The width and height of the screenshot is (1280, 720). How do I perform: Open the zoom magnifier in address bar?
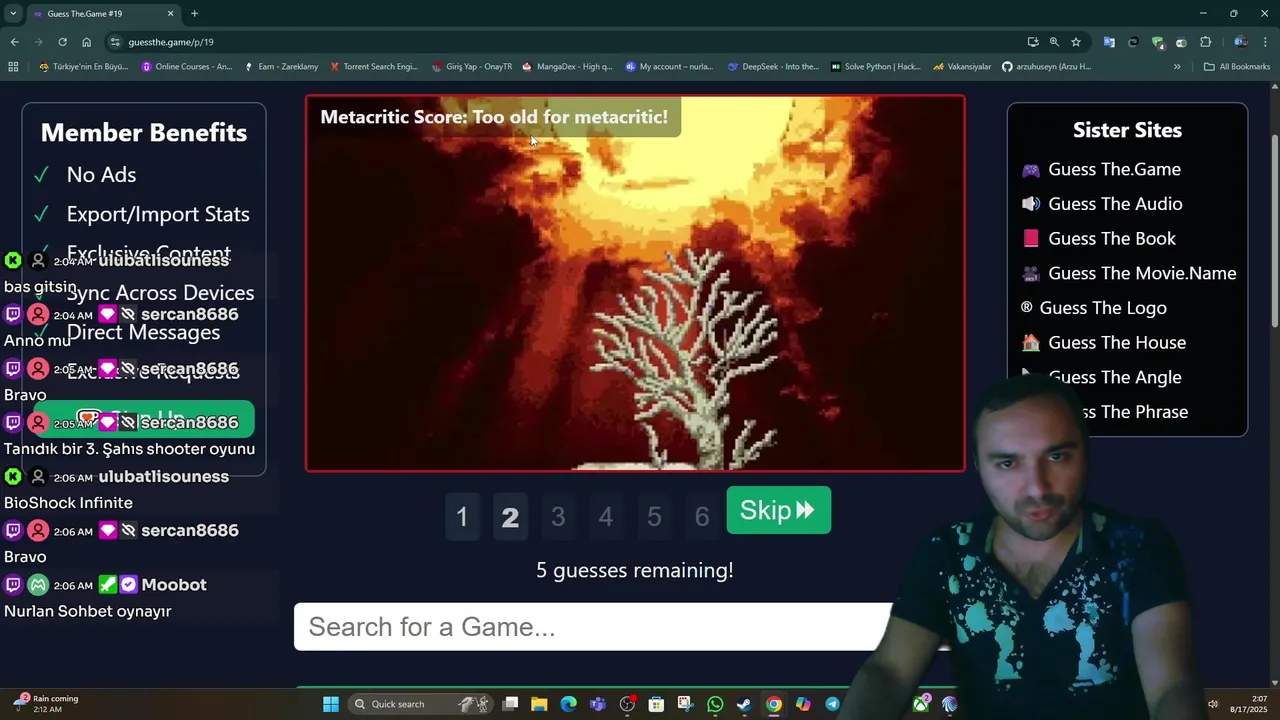tap(1054, 42)
